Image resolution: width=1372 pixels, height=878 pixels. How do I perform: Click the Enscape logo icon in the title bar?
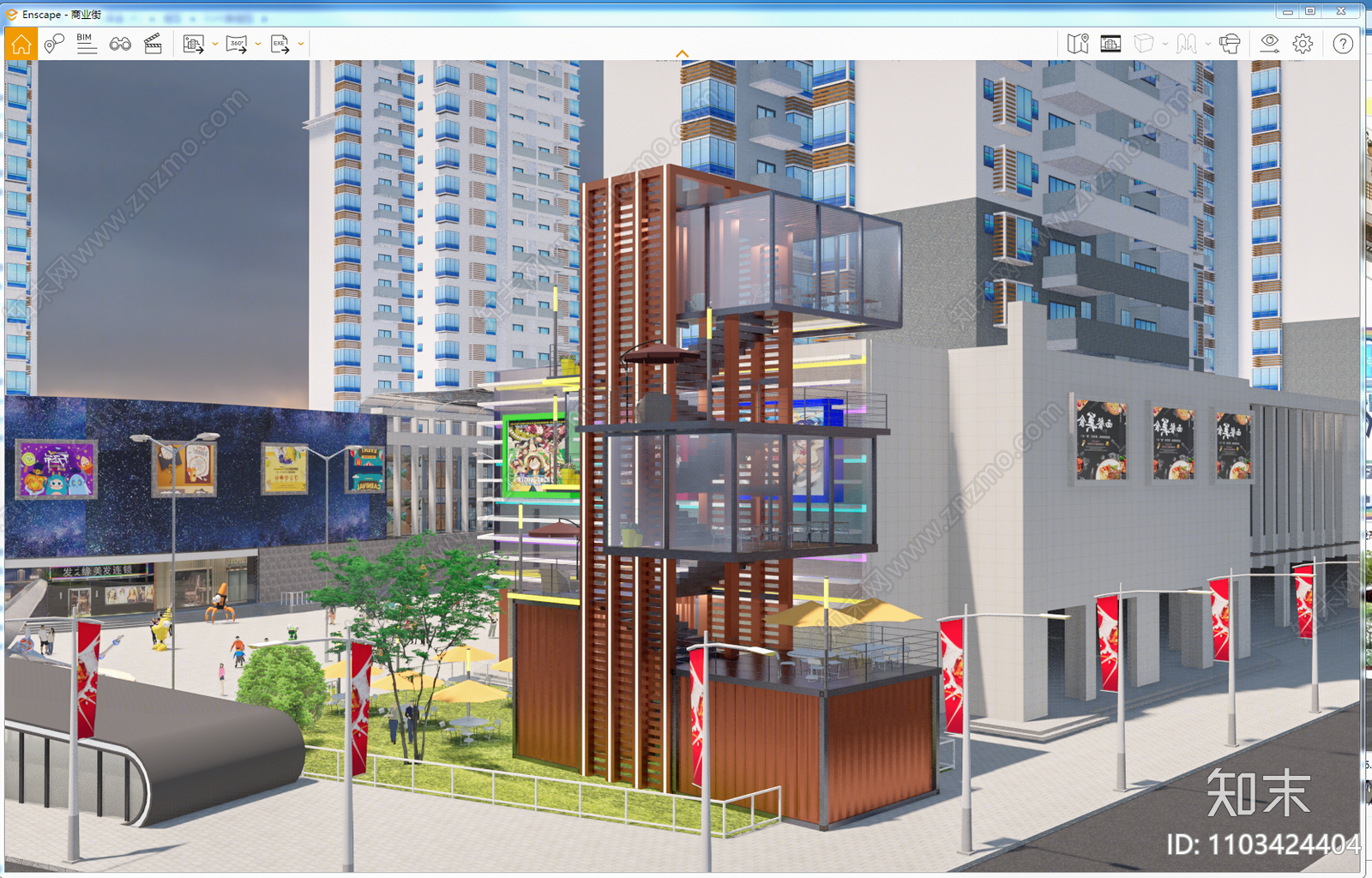click(12, 15)
